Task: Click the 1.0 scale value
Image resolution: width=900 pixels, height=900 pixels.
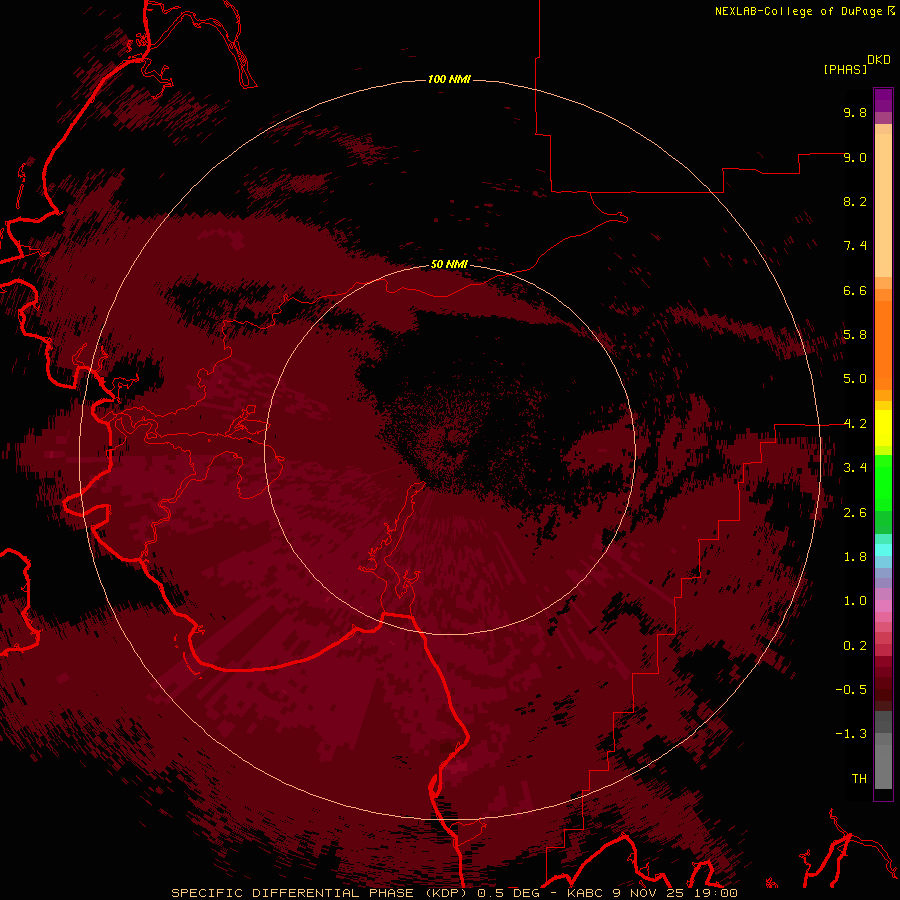Action: point(855,601)
